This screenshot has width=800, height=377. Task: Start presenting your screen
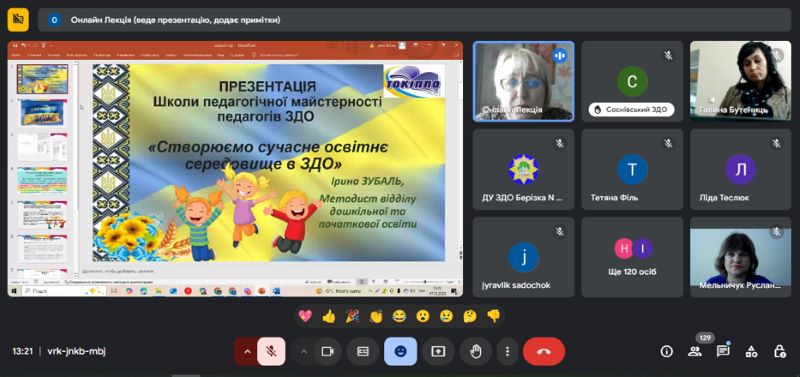[438, 351]
